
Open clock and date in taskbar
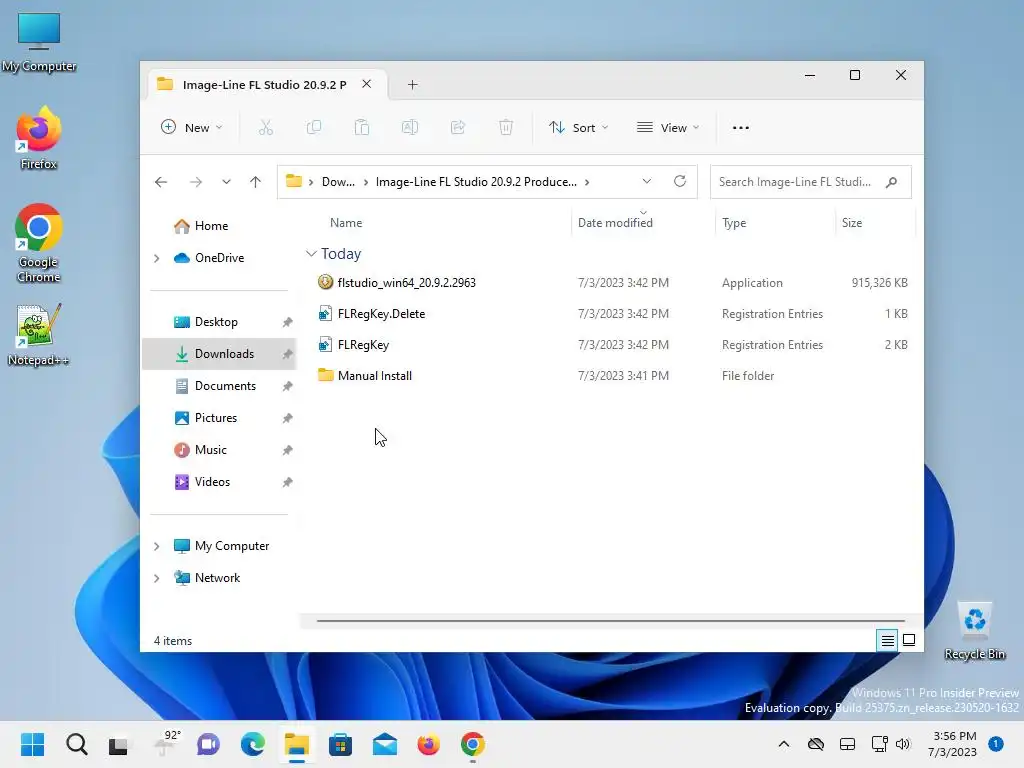[954, 744]
